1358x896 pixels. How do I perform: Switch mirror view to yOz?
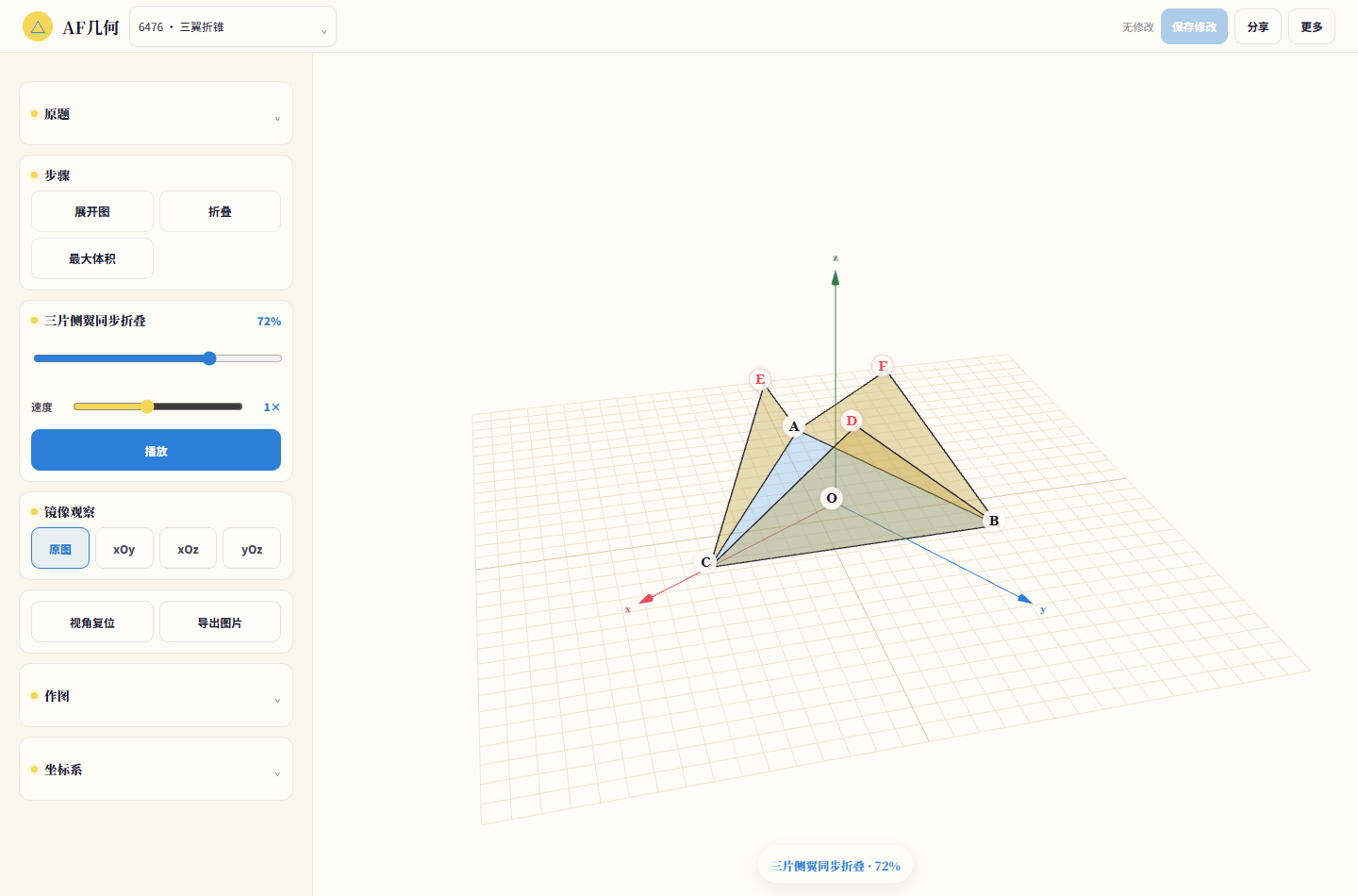(x=252, y=548)
